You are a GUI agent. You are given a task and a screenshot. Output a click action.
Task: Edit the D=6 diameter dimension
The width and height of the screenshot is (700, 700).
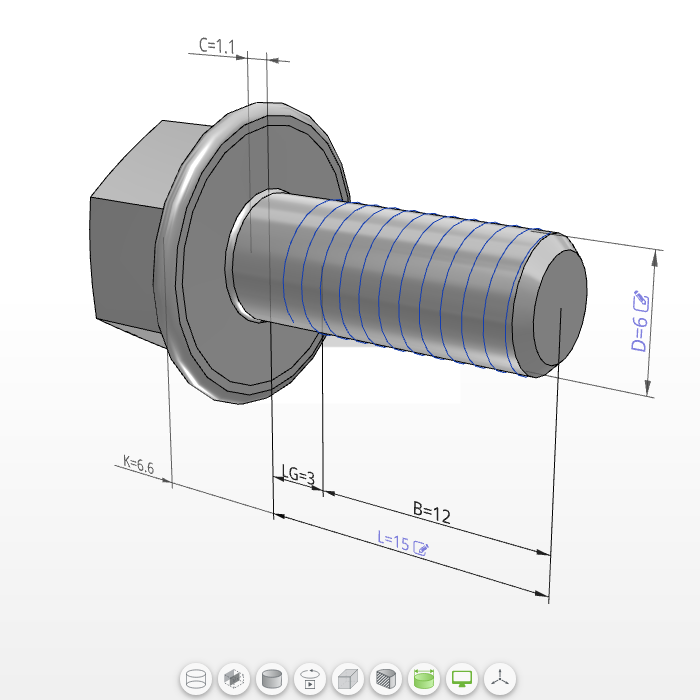pyautogui.click(x=641, y=301)
